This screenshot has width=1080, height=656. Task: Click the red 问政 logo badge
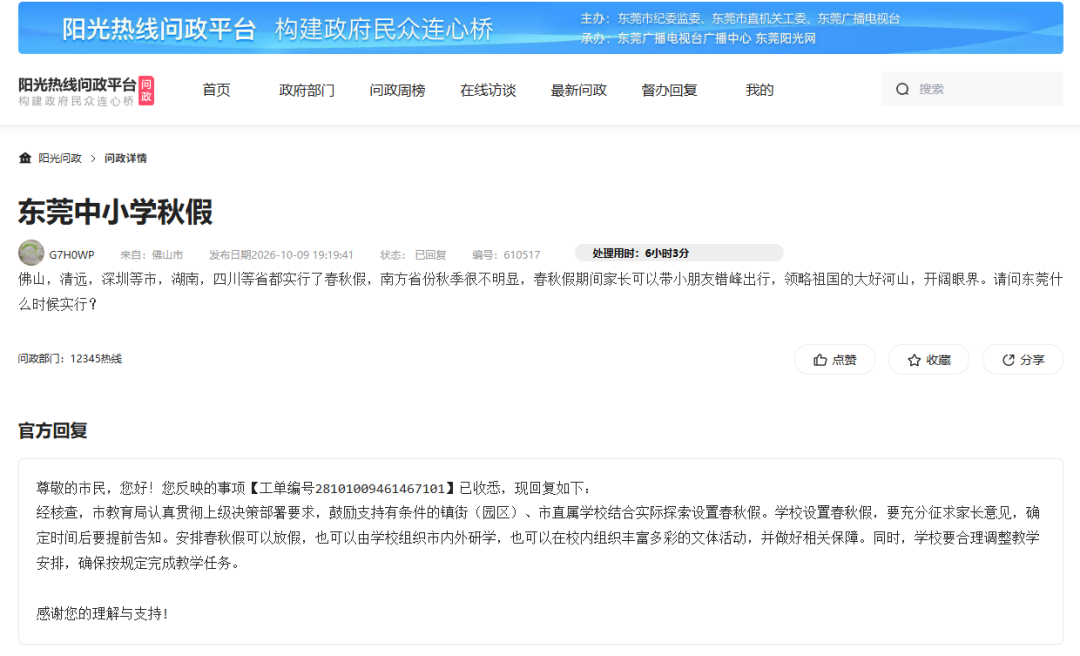click(146, 90)
